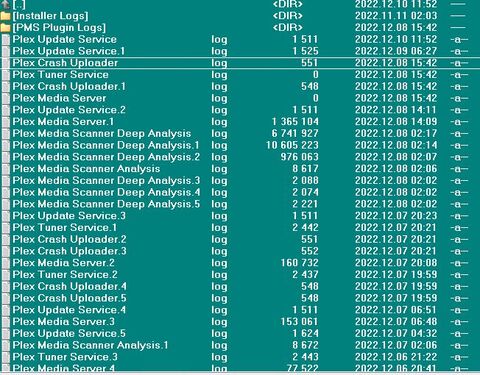Select file name Plex Media Server.1
This screenshot has width=480, height=375.
(x=63, y=122)
